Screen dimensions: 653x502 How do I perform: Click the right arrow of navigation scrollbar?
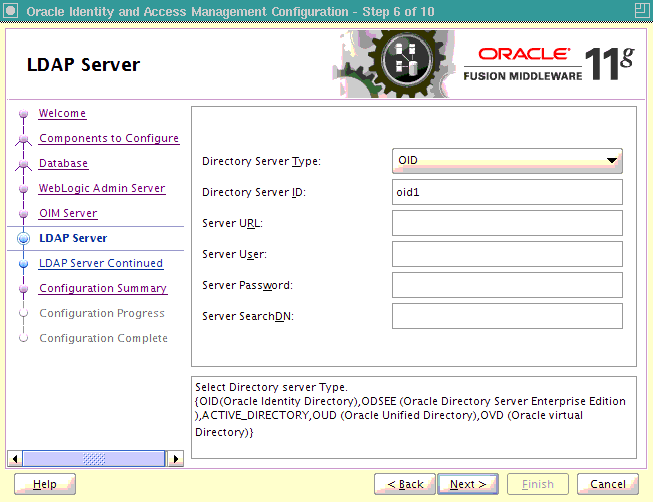pos(175,459)
